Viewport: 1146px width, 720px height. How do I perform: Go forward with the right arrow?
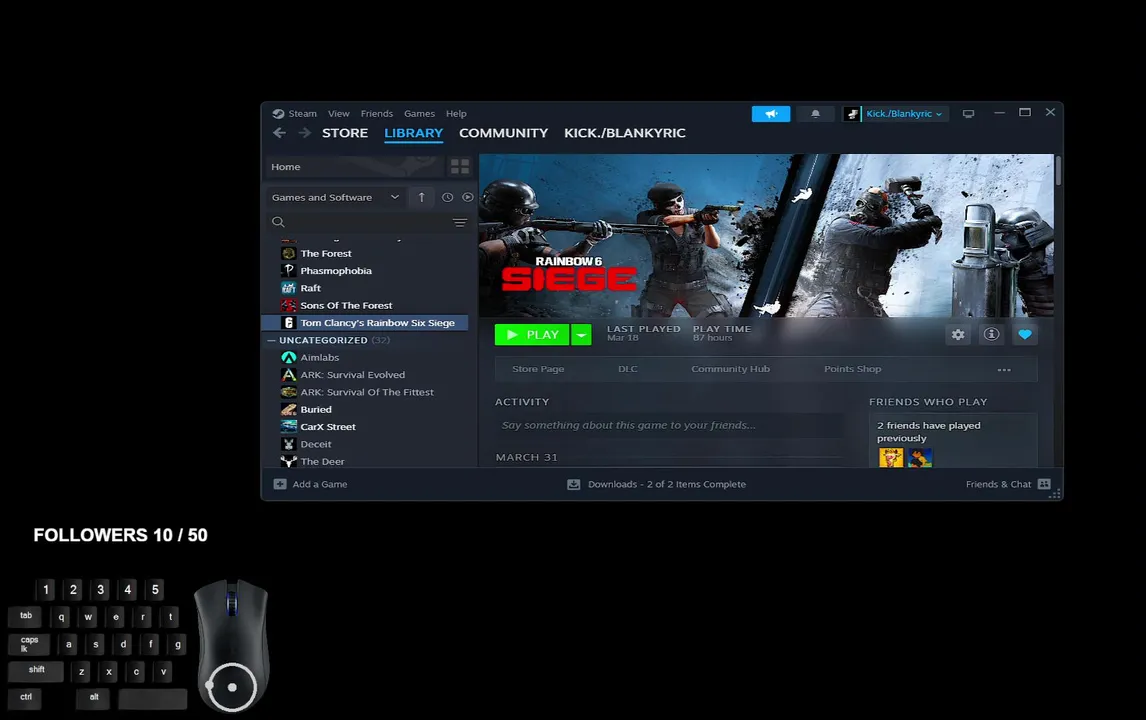pos(305,133)
